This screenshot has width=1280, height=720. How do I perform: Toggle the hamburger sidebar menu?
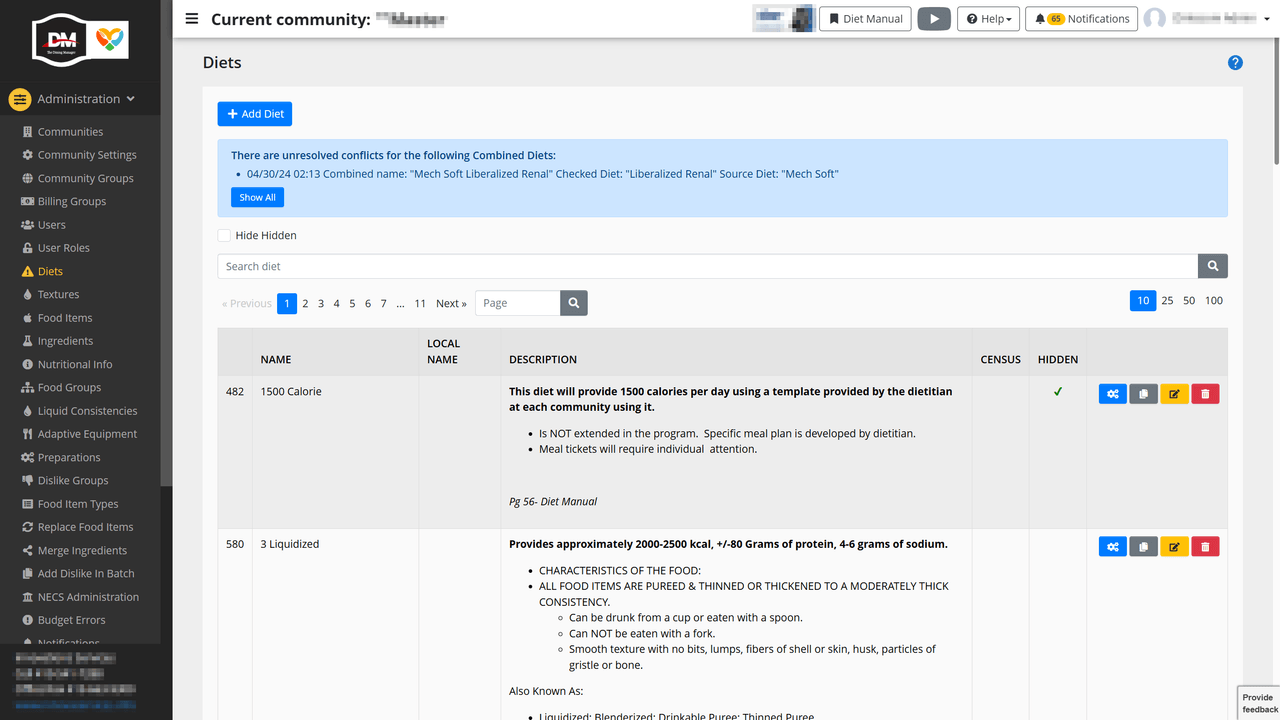pos(192,18)
